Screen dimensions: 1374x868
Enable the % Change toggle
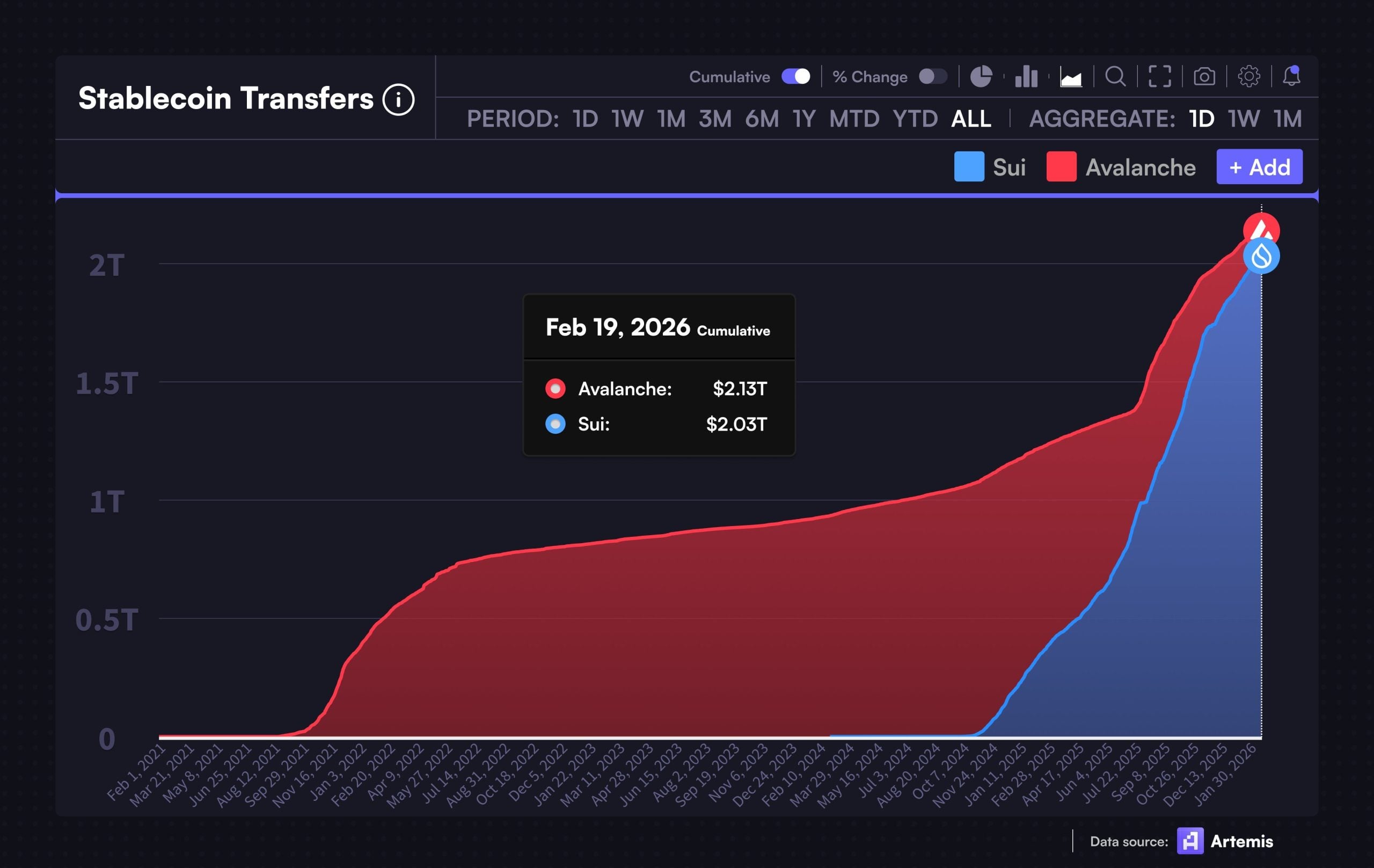(x=932, y=76)
